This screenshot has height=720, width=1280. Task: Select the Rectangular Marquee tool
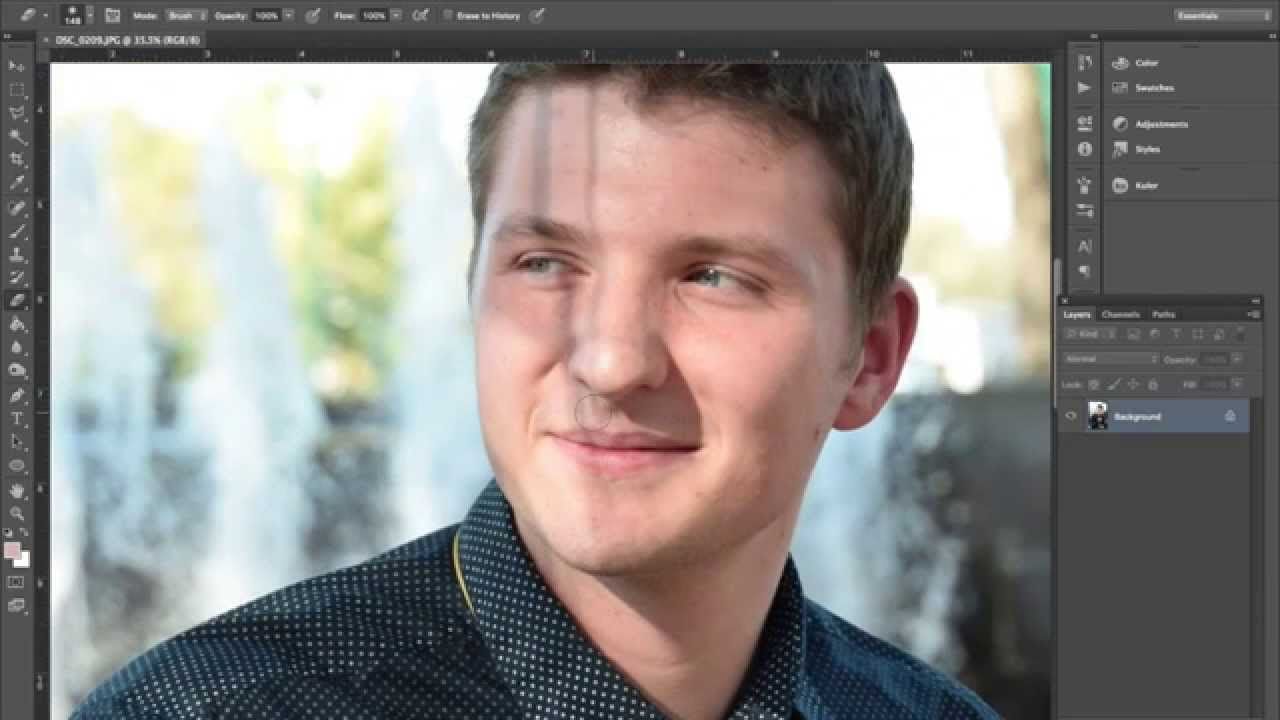click(x=17, y=90)
